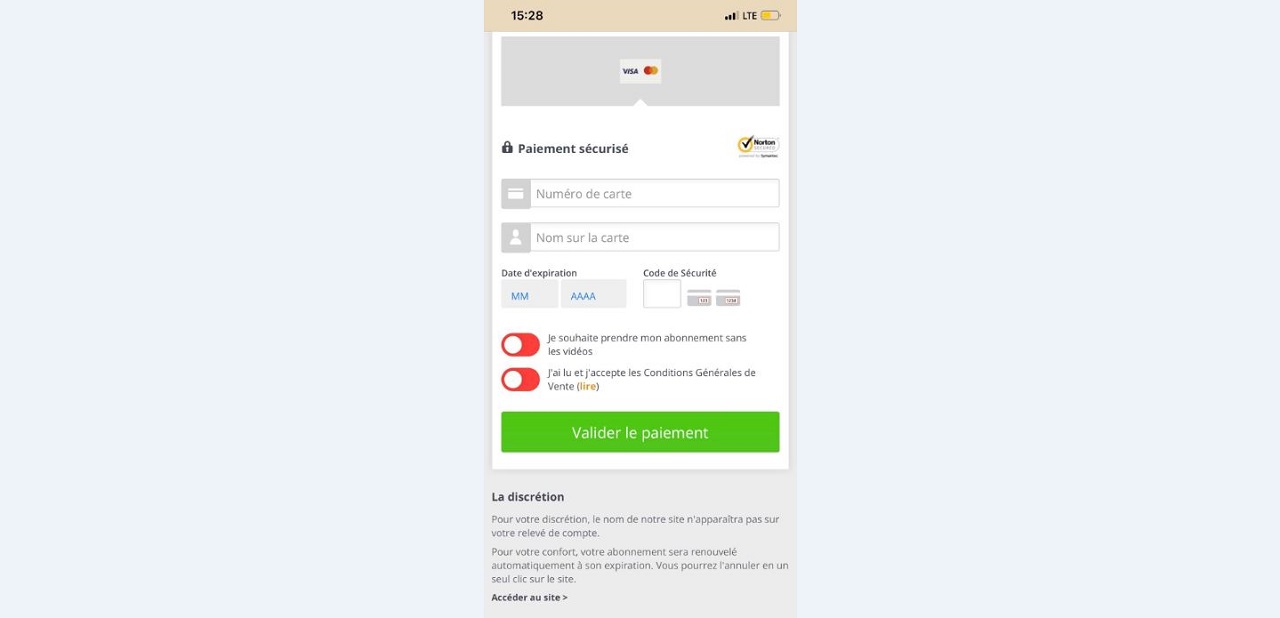Image resolution: width=1280 pixels, height=618 pixels.
Task: Focus the Numéro de carte field
Action: pos(655,193)
